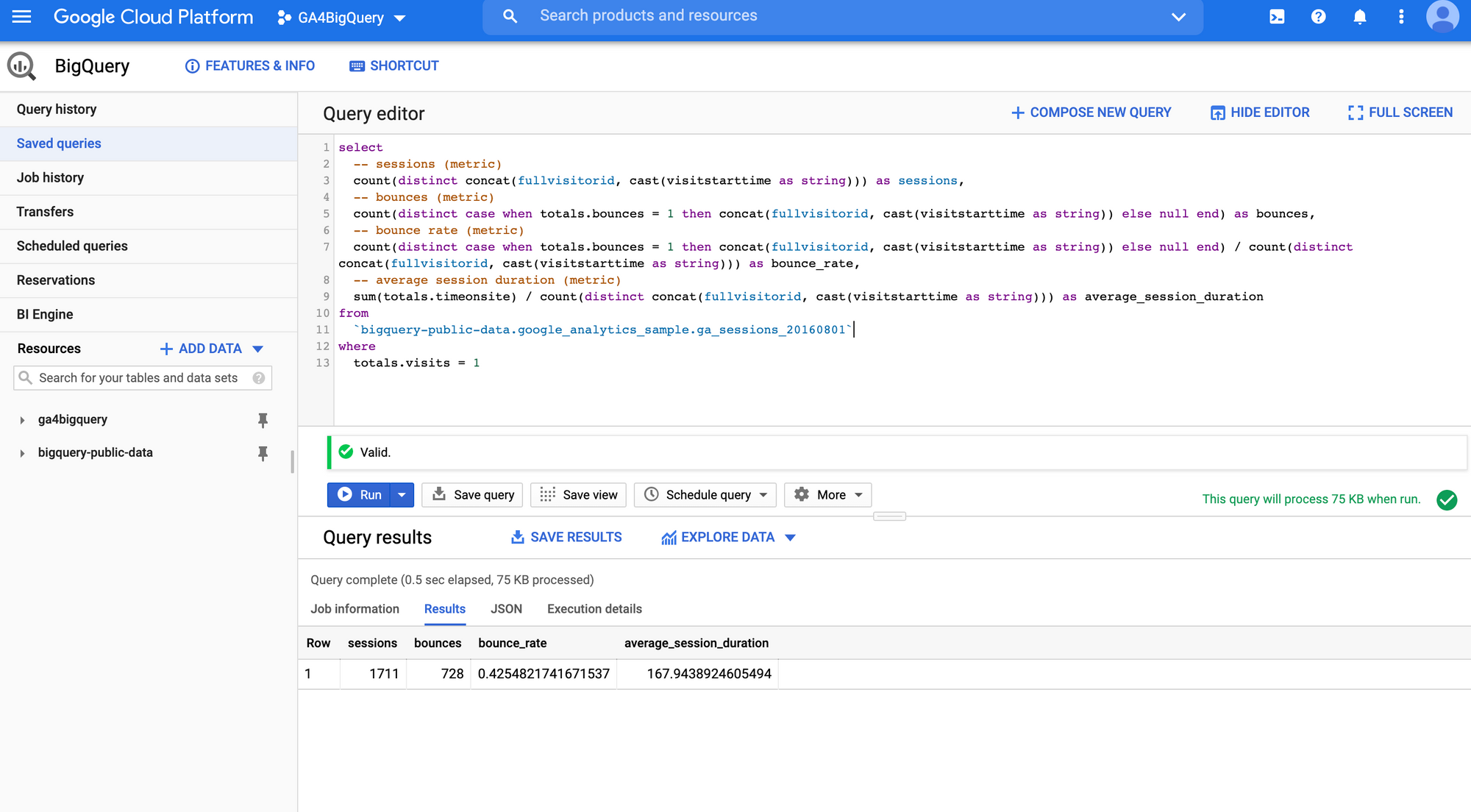Switch to Execution details tab
The height and width of the screenshot is (812, 1471).
point(594,609)
